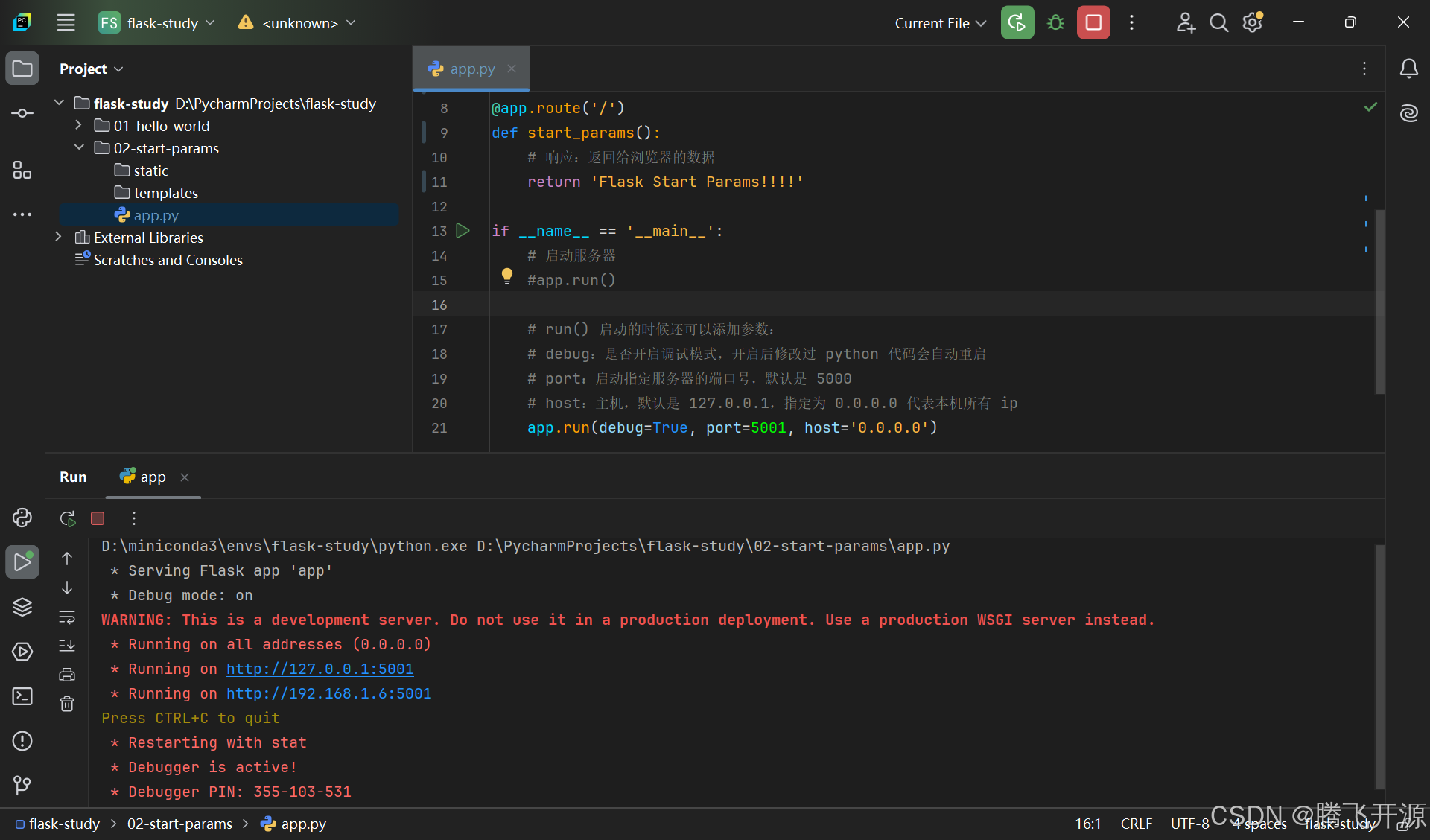Open the http://127.0.0.1:5001 link

[320, 669]
